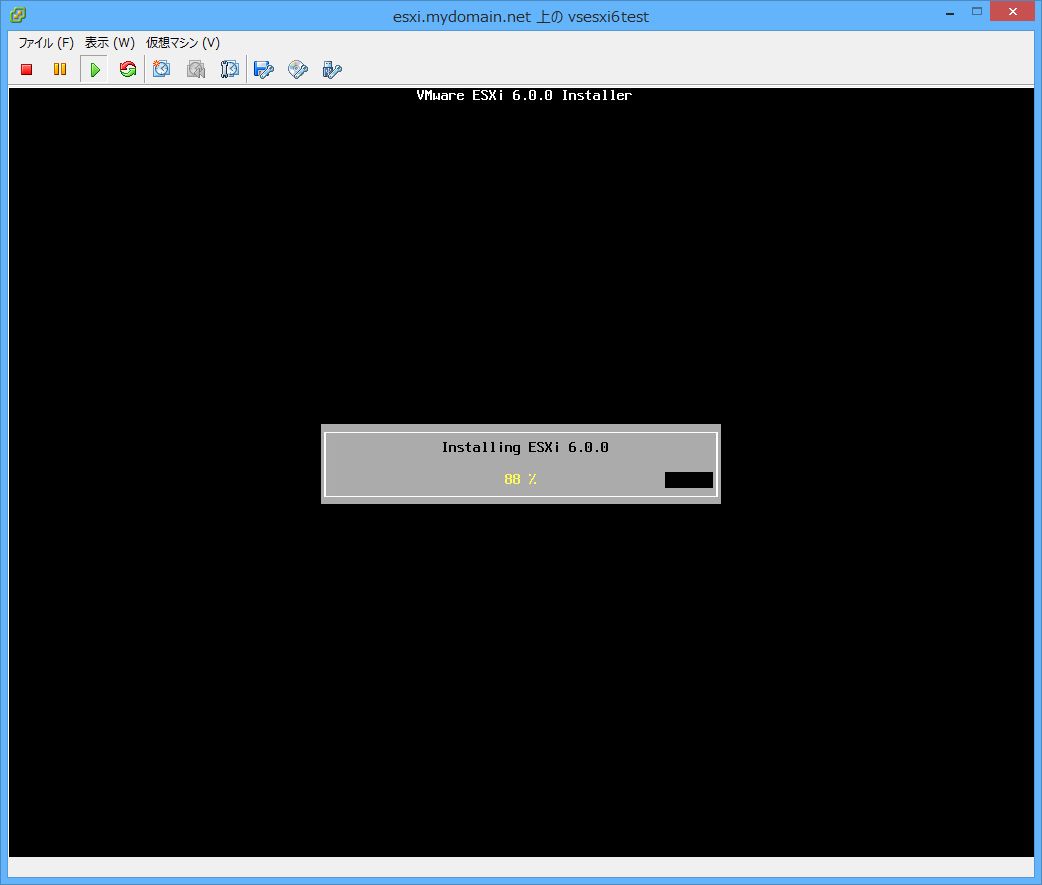Click the USB device connection icon
Screen dimensions: 1042x885
click(x=332, y=69)
